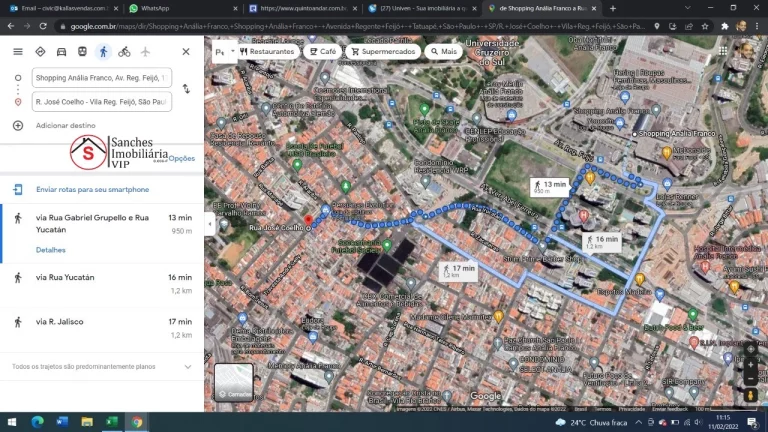Zoom in on the map
Screen dimensions: 768x432
pos(750,365)
